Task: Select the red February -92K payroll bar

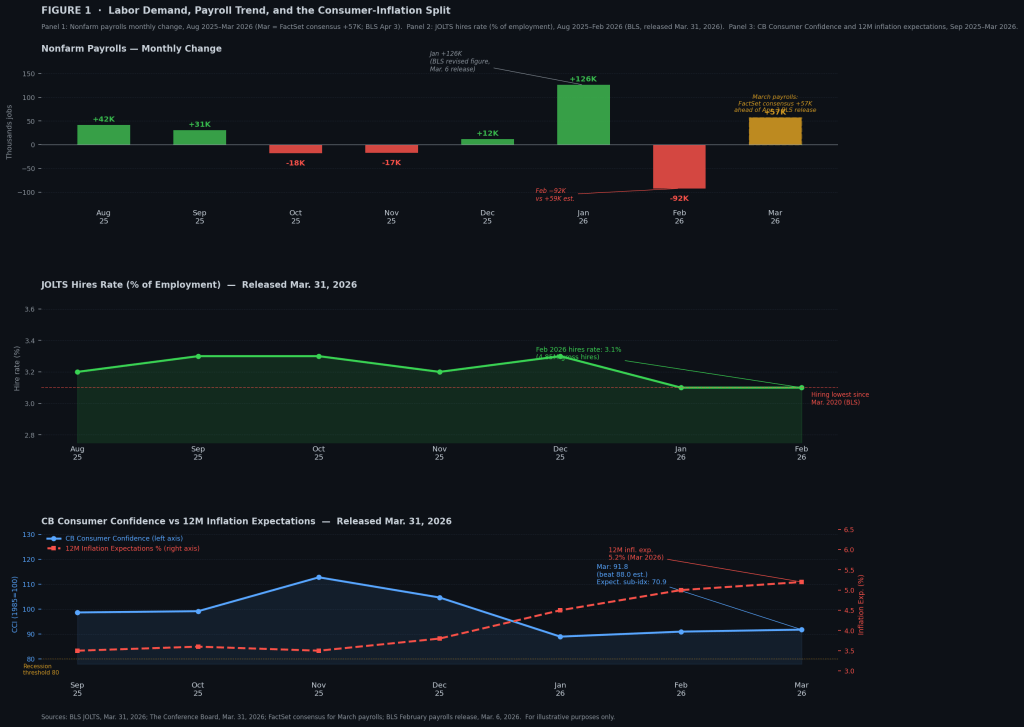Action: (x=679, y=166)
